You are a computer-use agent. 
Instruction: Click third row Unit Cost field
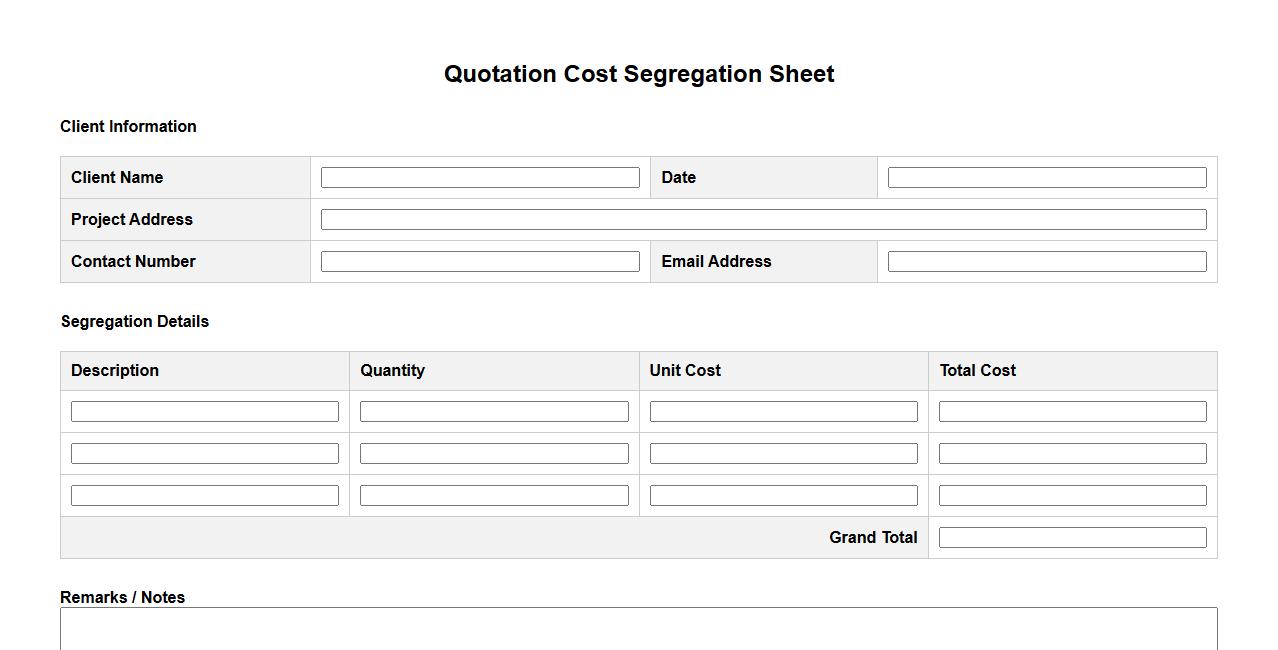[x=783, y=496]
